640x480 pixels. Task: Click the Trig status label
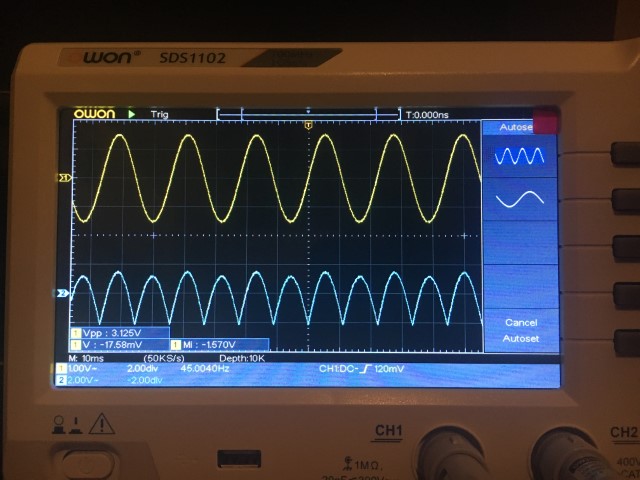159,114
